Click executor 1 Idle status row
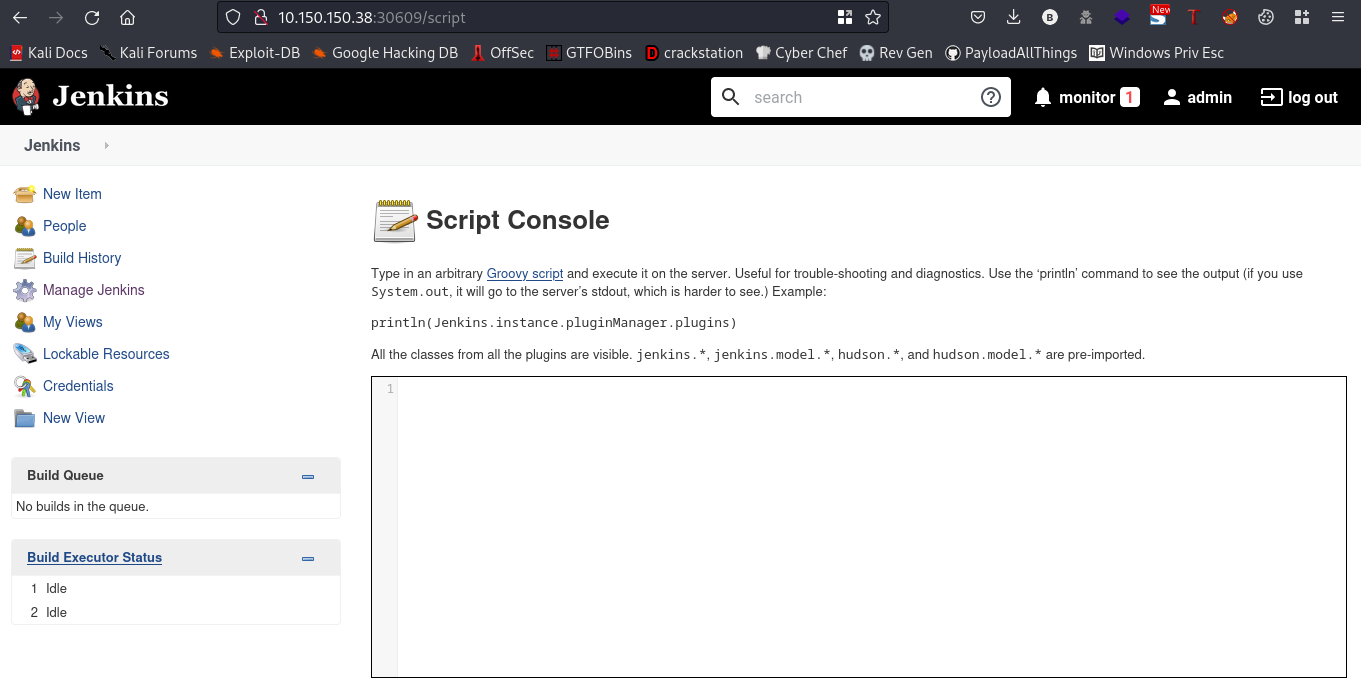This screenshot has width=1361, height=688. (176, 589)
